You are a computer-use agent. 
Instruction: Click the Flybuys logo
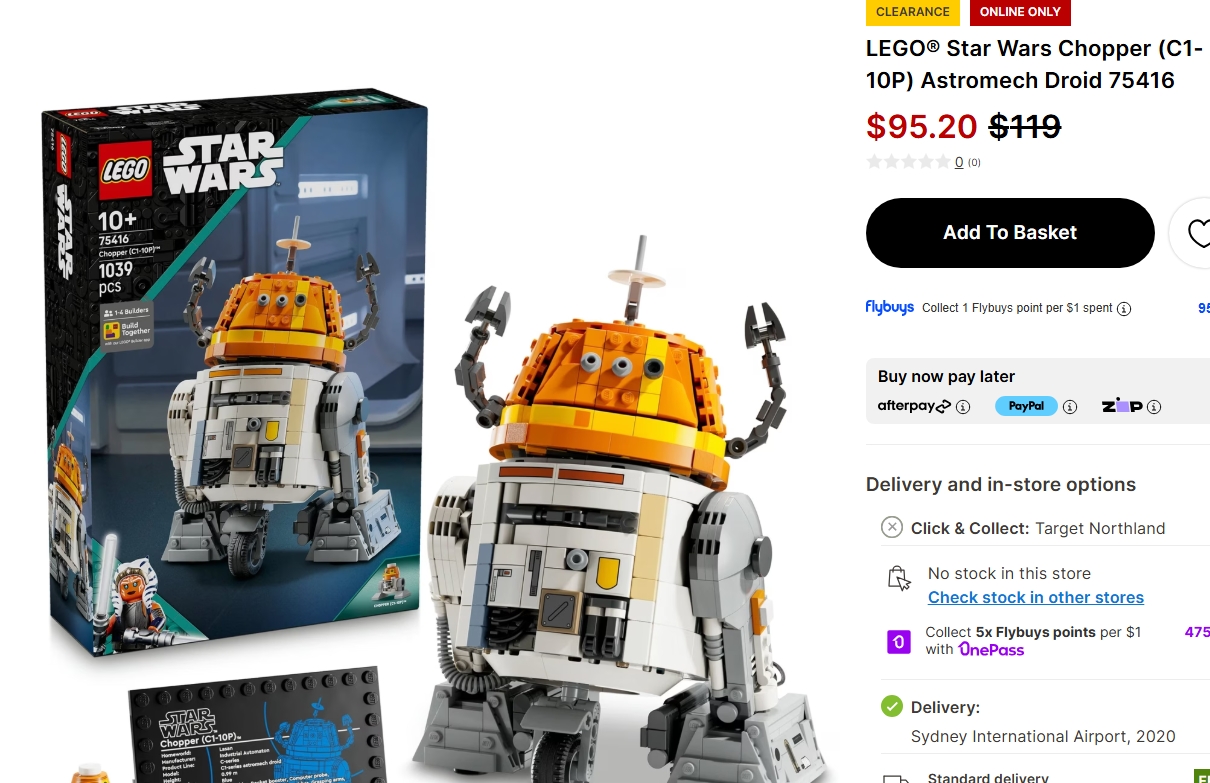(x=890, y=307)
